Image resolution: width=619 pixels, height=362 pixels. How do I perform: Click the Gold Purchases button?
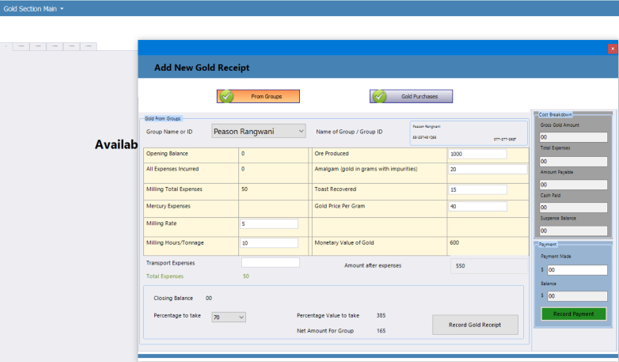click(411, 96)
